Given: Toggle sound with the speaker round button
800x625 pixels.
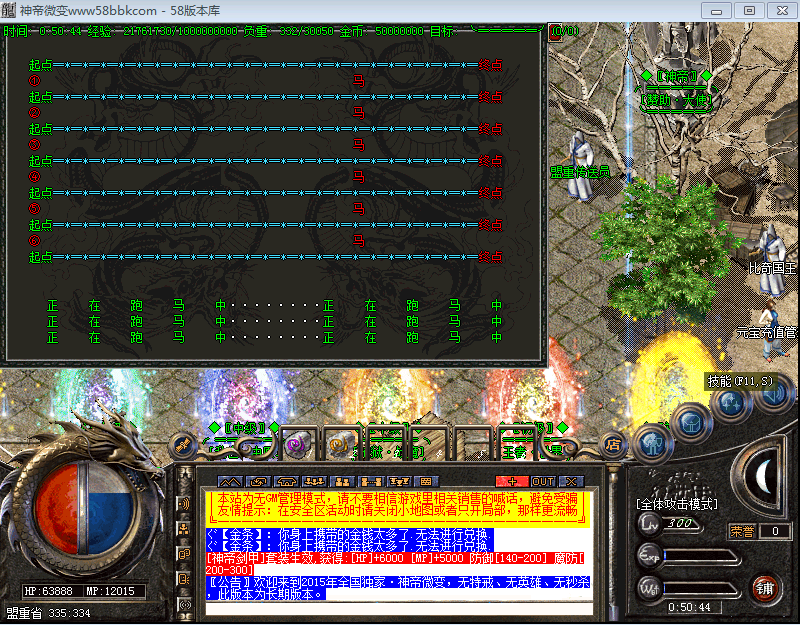Looking at the screenshot, I should [774, 396].
